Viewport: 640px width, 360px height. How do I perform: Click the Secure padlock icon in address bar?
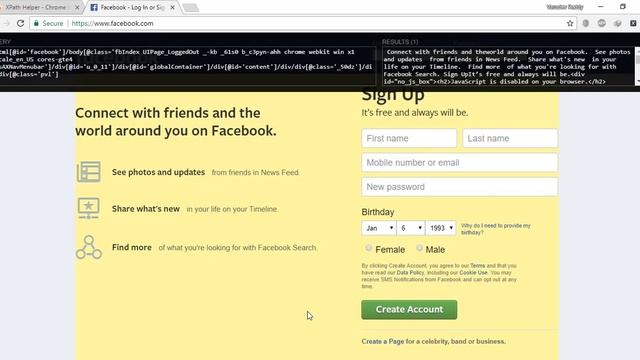36,23
